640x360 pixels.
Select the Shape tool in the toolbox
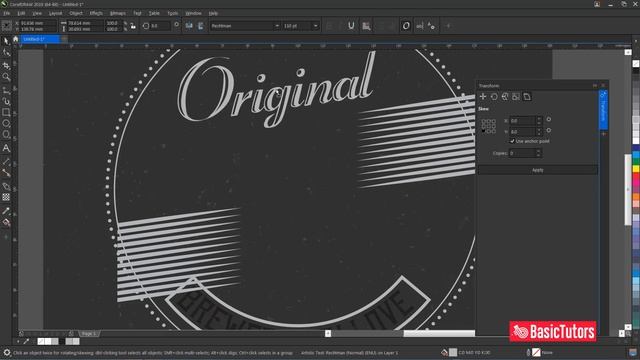coord(6,53)
